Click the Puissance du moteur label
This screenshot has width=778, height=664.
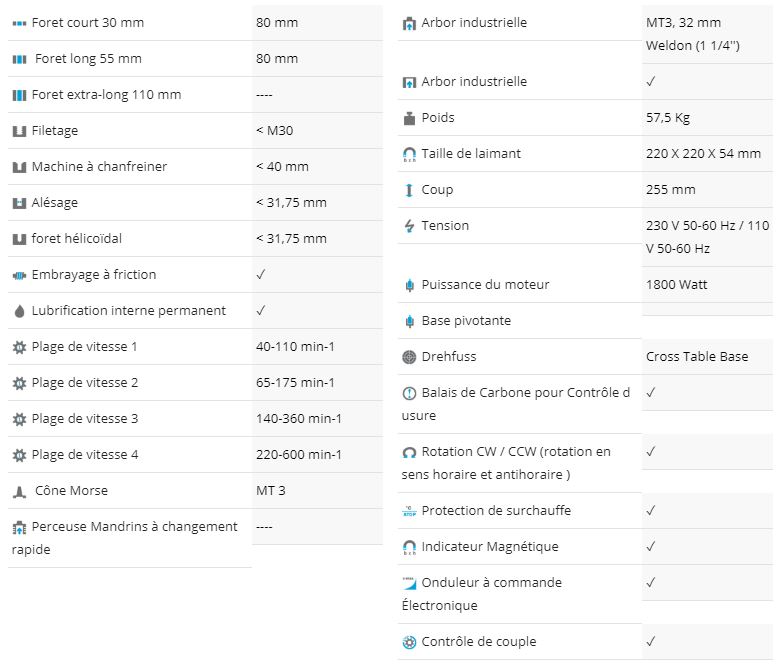[x=485, y=285]
